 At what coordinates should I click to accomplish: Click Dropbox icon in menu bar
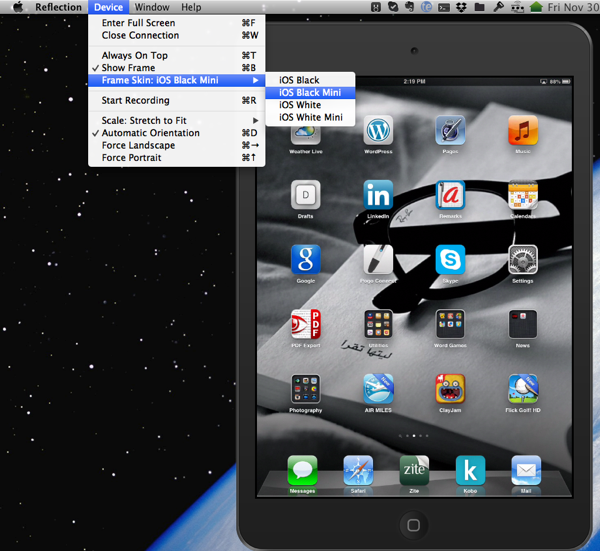point(461,7)
